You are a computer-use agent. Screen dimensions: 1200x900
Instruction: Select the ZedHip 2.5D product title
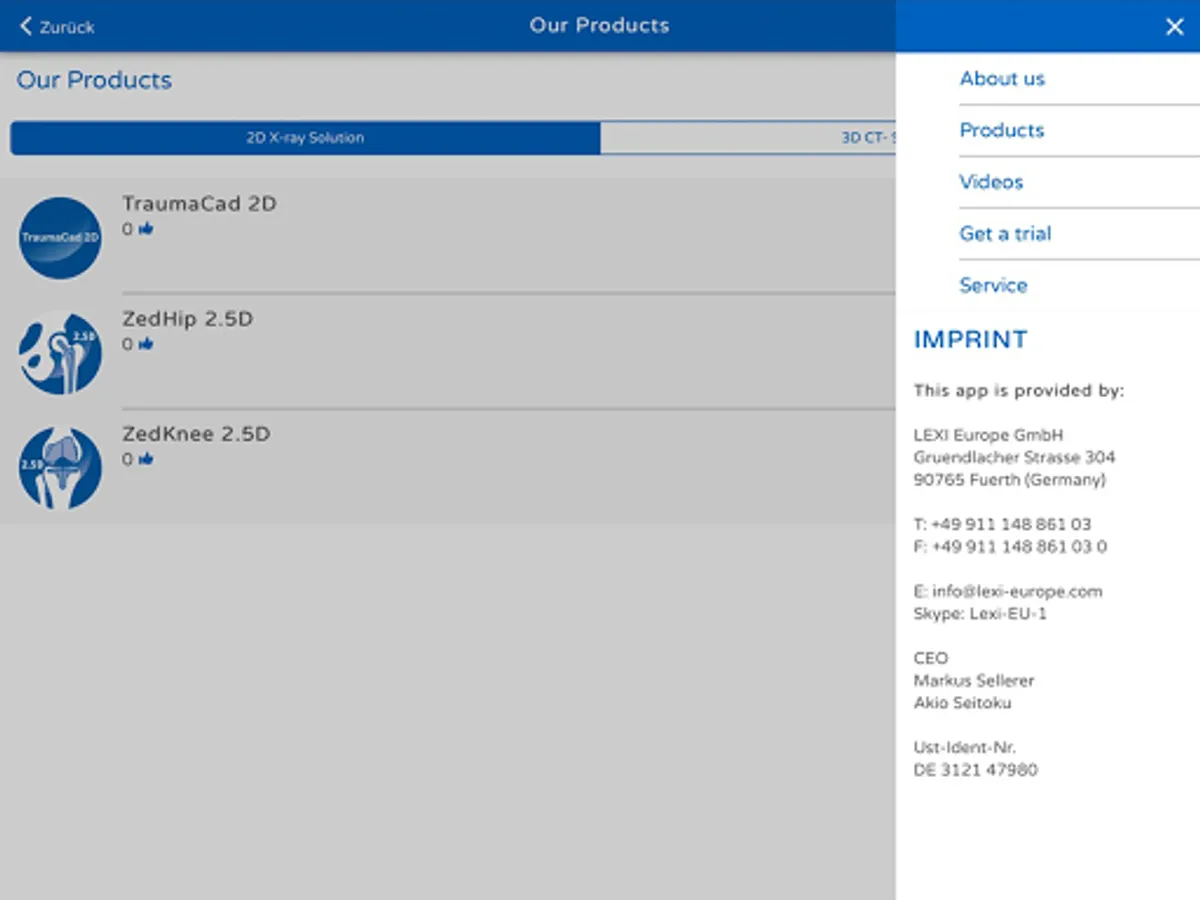coord(187,320)
